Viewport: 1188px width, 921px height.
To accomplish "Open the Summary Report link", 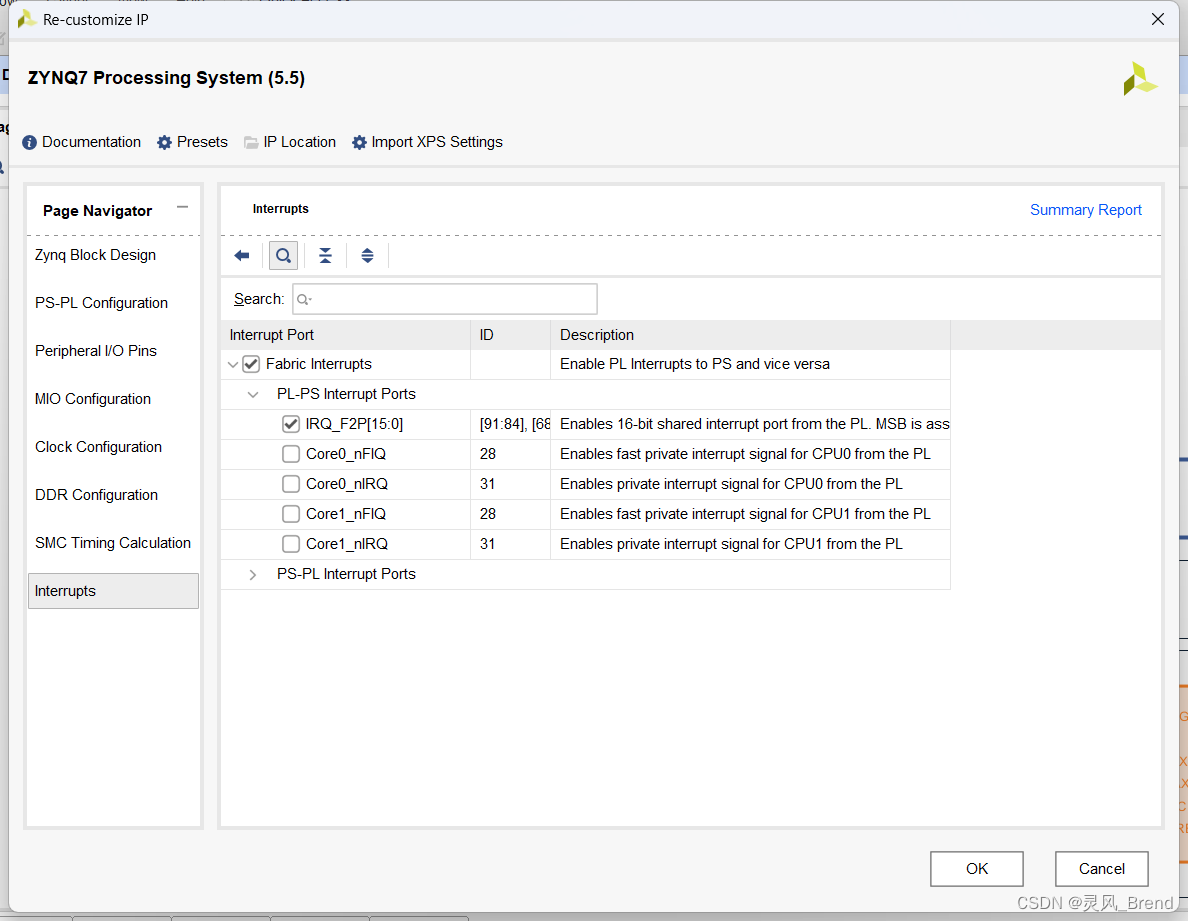I will 1086,210.
